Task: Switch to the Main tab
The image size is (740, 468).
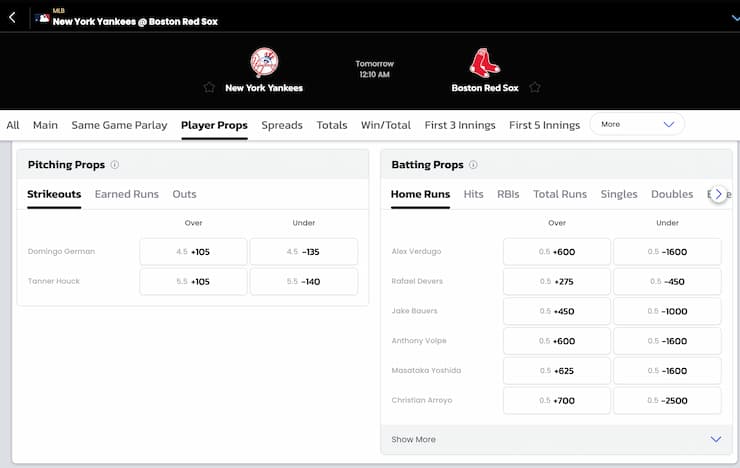Action: pos(45,125)
